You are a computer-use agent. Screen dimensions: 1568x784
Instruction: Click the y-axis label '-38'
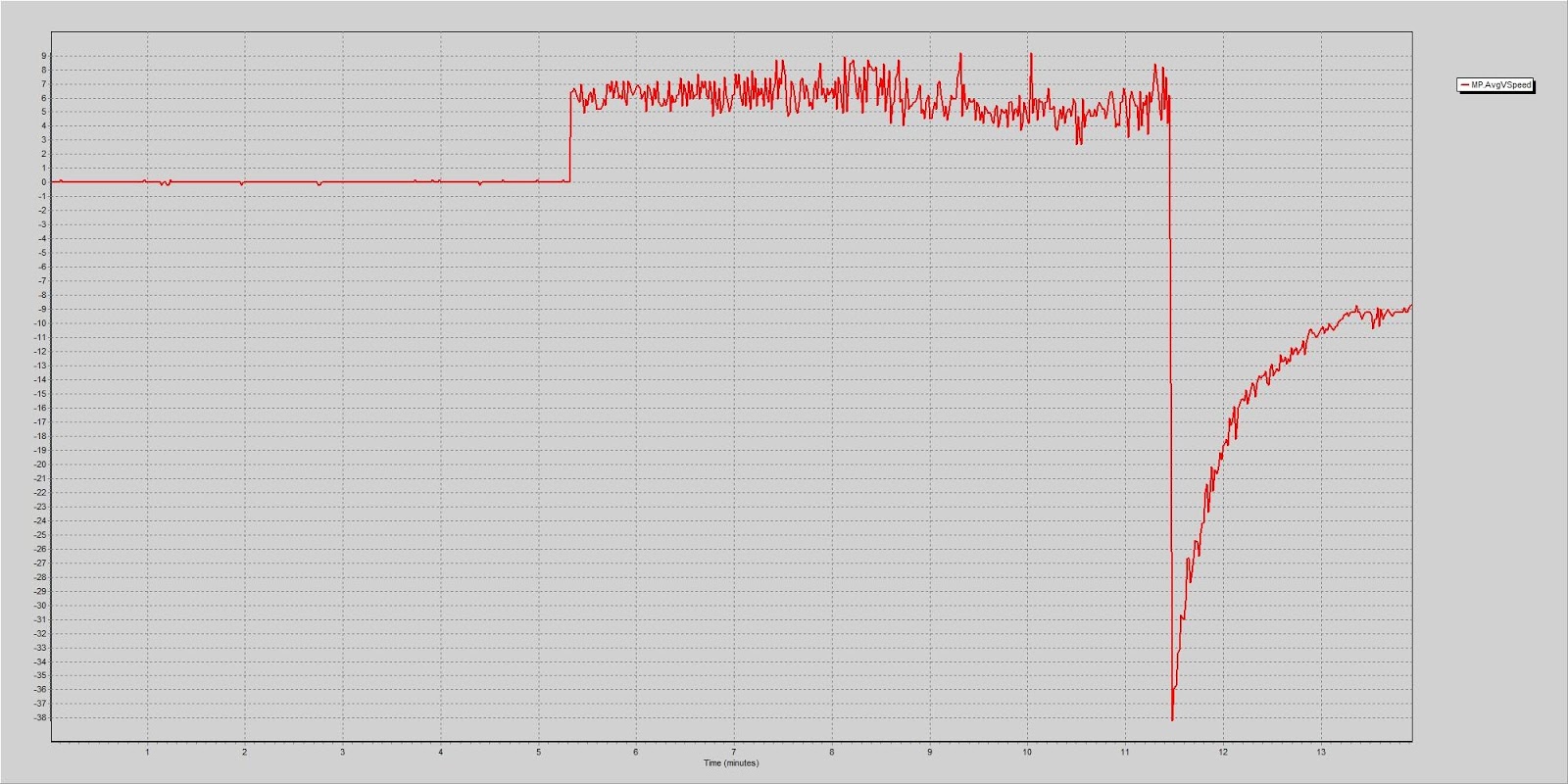pos(40,717)
